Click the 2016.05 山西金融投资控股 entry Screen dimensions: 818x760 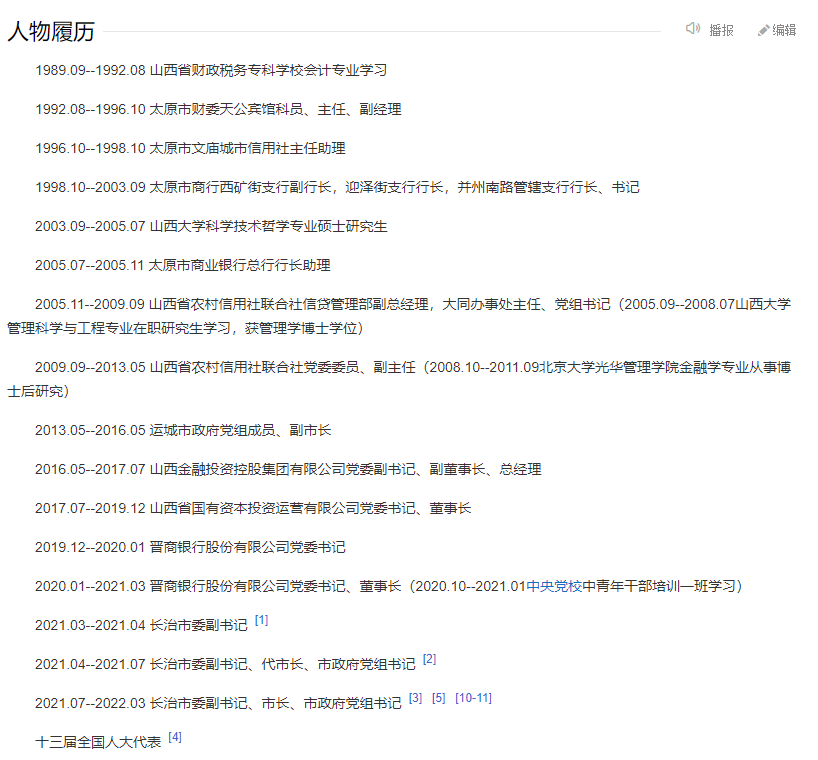pyautogui.click(x=281, y=469)
